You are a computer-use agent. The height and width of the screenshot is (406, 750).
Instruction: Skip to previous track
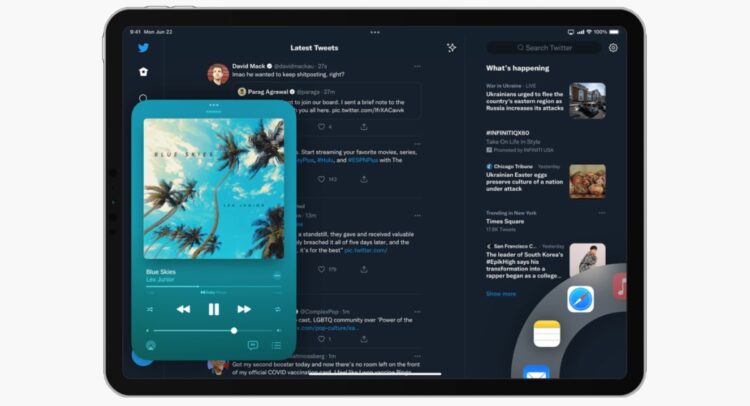183,309
